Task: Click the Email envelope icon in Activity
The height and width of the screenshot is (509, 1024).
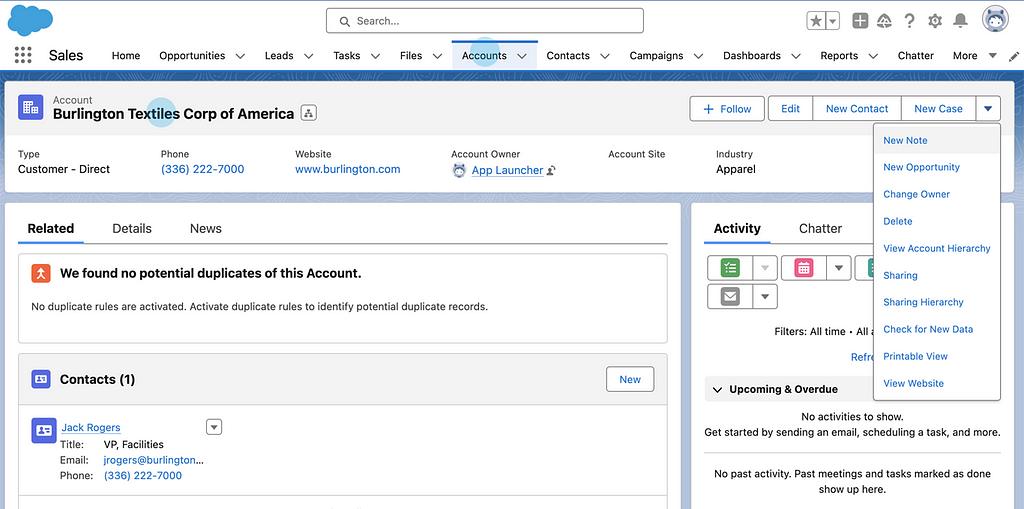Action: click(730, 297)
